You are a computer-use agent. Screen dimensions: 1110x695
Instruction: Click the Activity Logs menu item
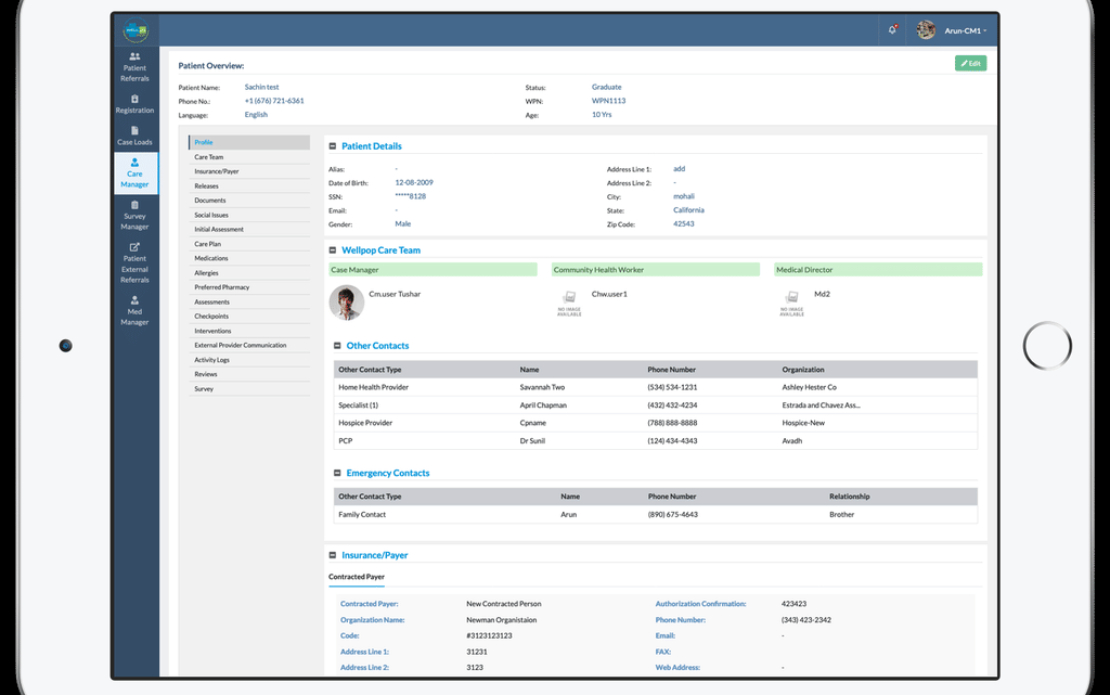tap(211, 360)
